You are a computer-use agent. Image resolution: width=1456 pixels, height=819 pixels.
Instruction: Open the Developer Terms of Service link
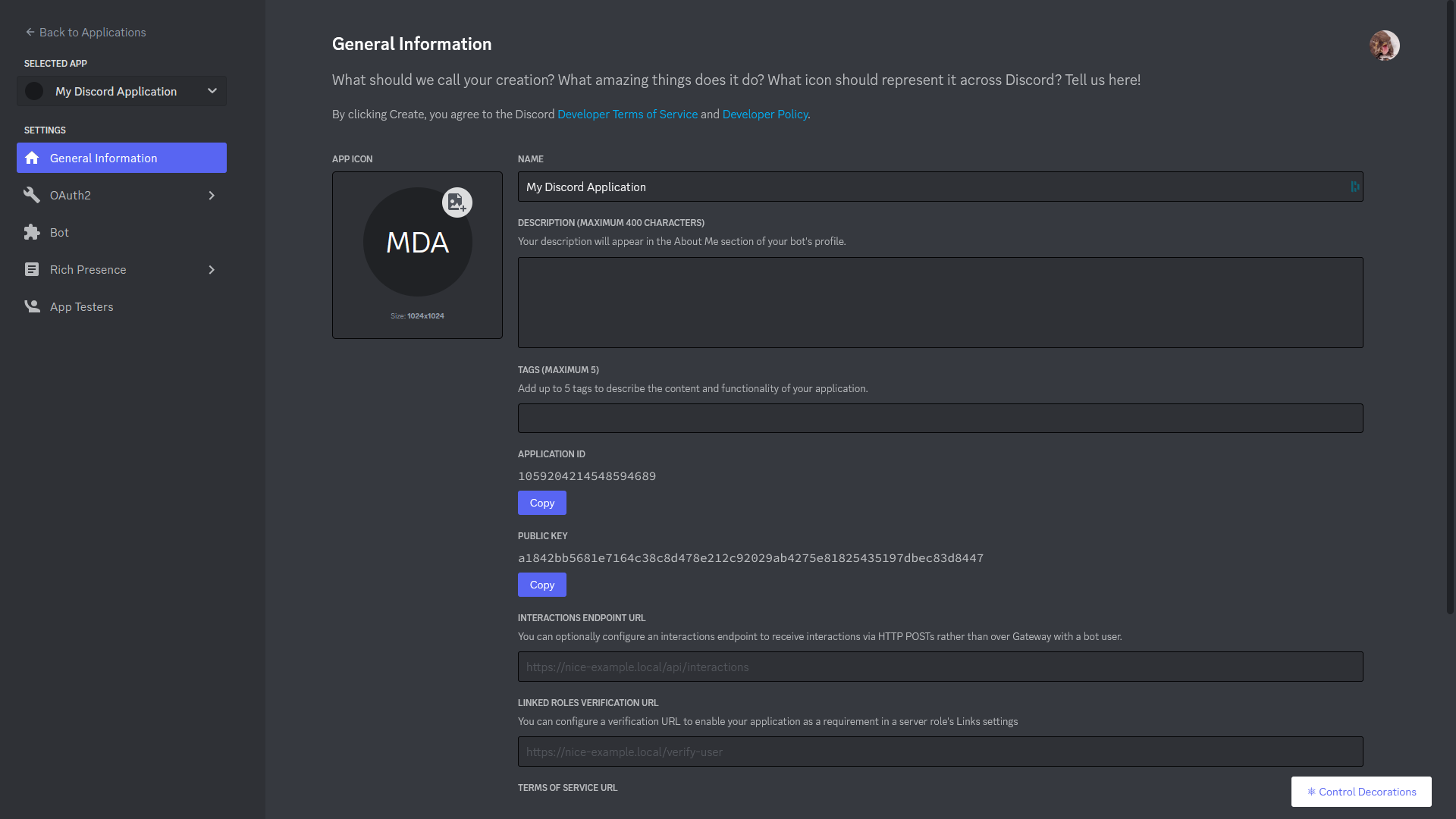(x=627, y=114)
